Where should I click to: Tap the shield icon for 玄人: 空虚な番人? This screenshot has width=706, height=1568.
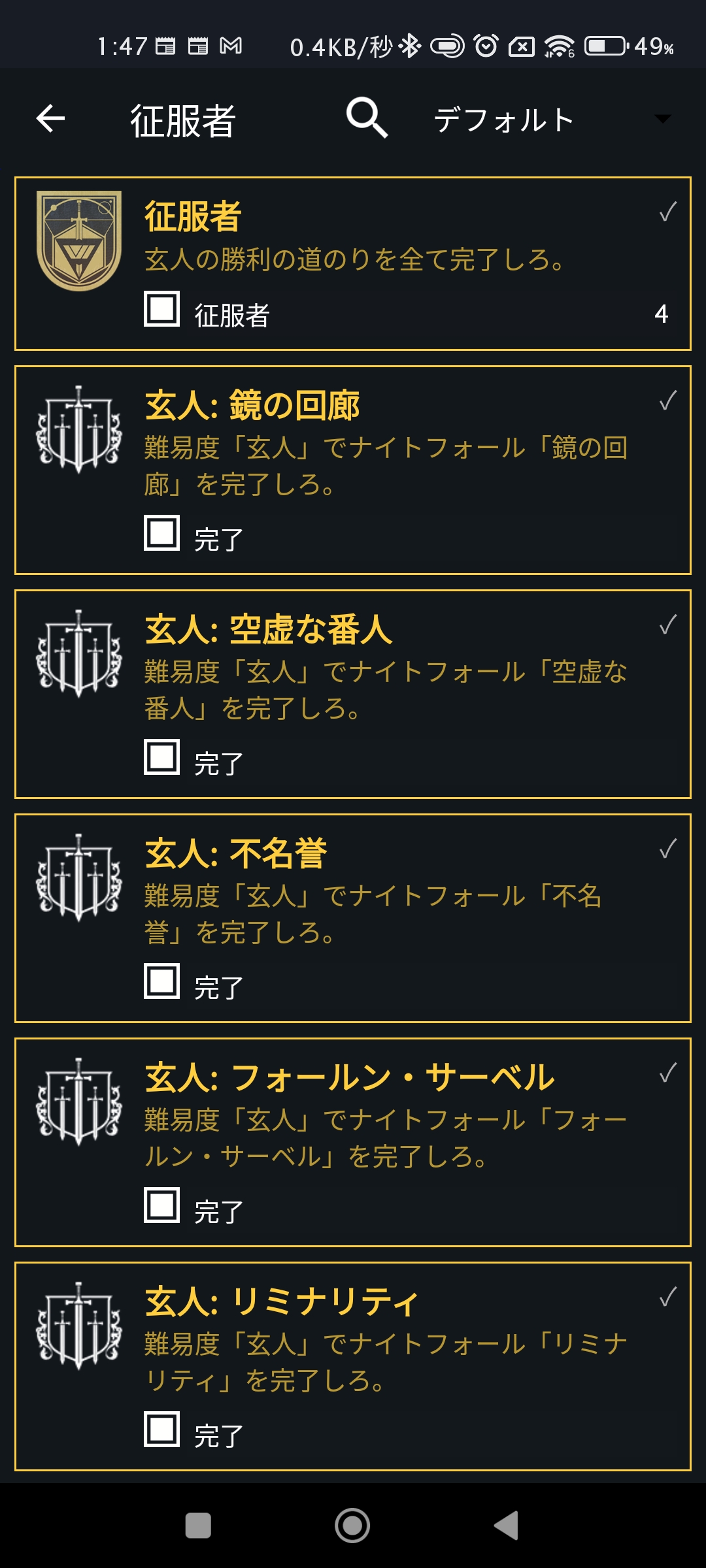click(79, 653)
